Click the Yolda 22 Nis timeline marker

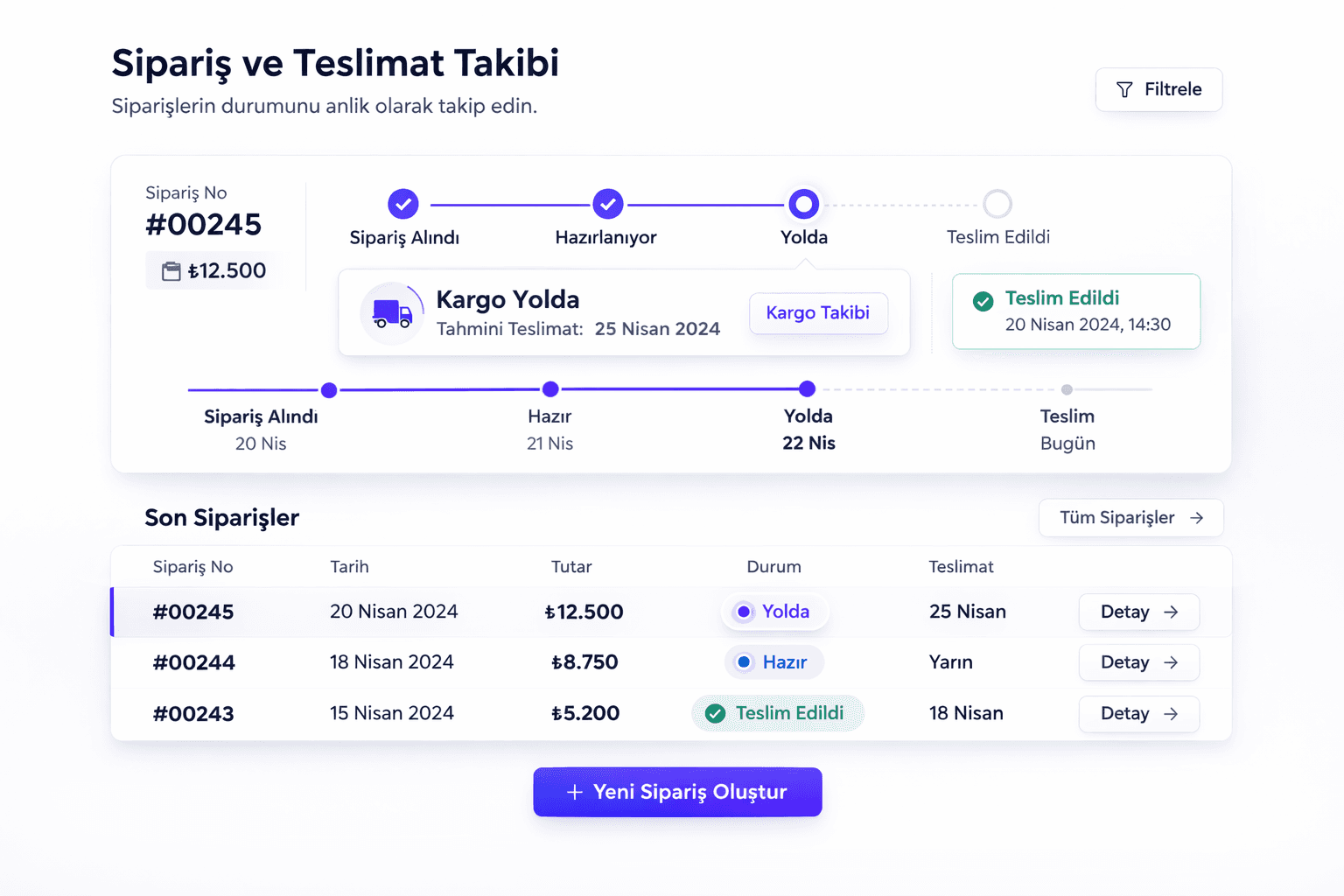click(x=807, y=389)
